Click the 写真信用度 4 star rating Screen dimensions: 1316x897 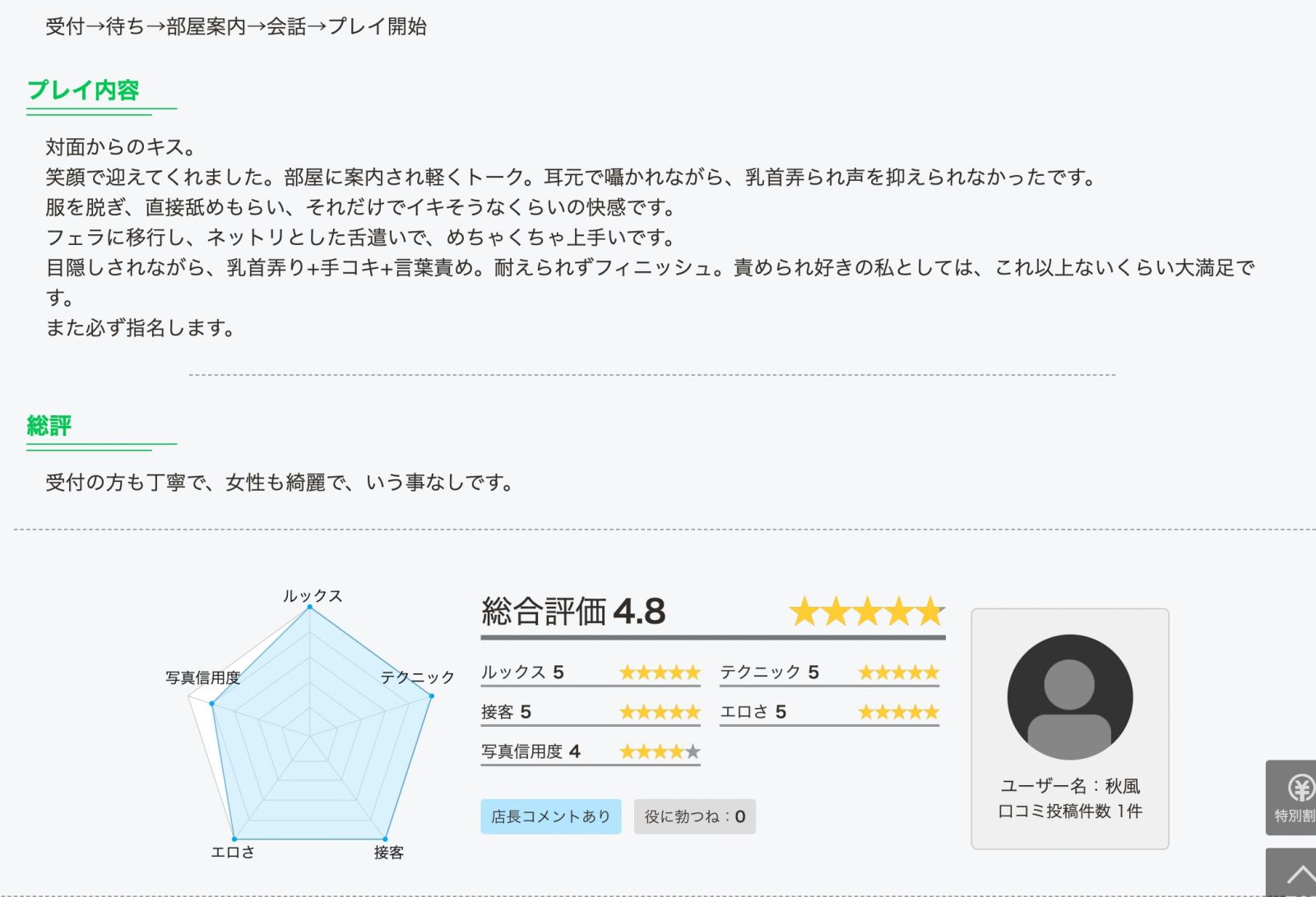pyautogui.click(x=660, y=751)
